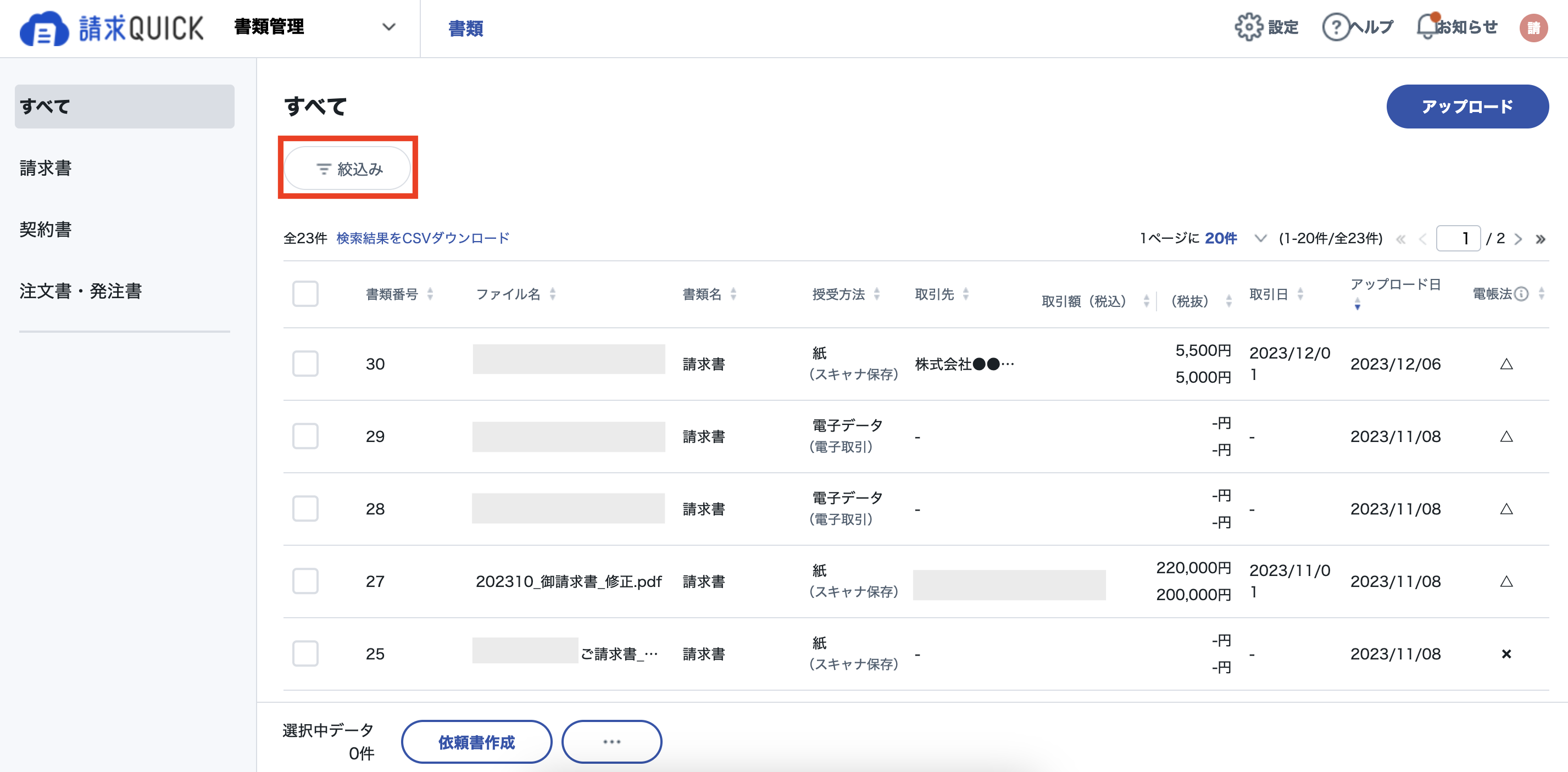The image size is (1568, 772).
Task: Sort by 取引日 column arrows
Action: 1300,294
